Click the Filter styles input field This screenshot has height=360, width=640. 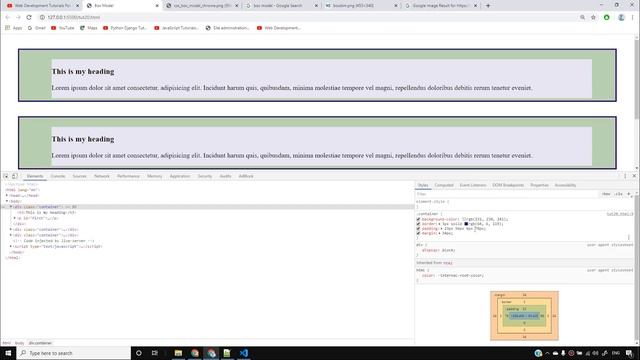coord(506,194)
